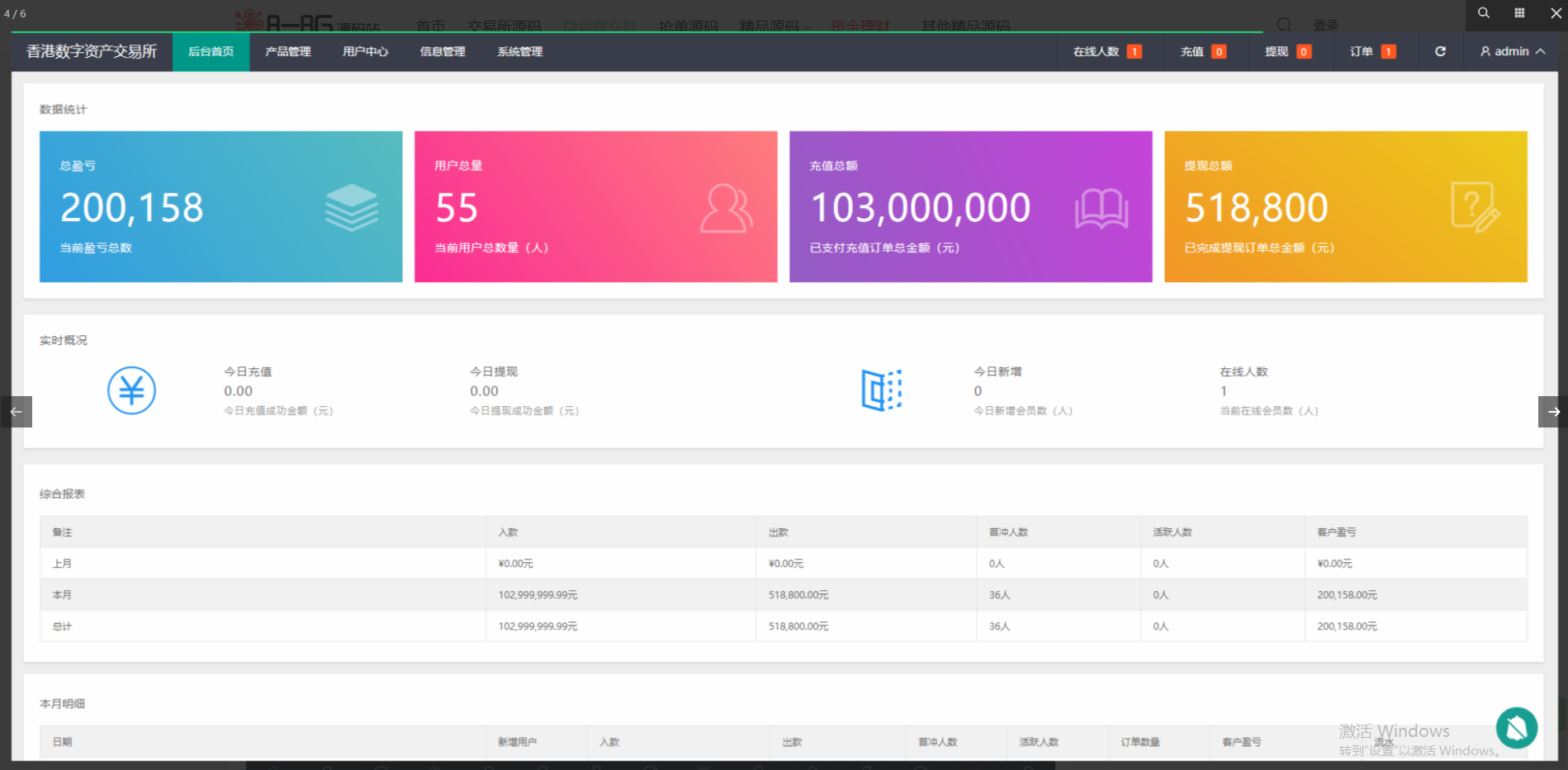Viewport: 1568px width, 770px height.
Task: Open the 系统管理 menu
Action: tap(519, 51)
